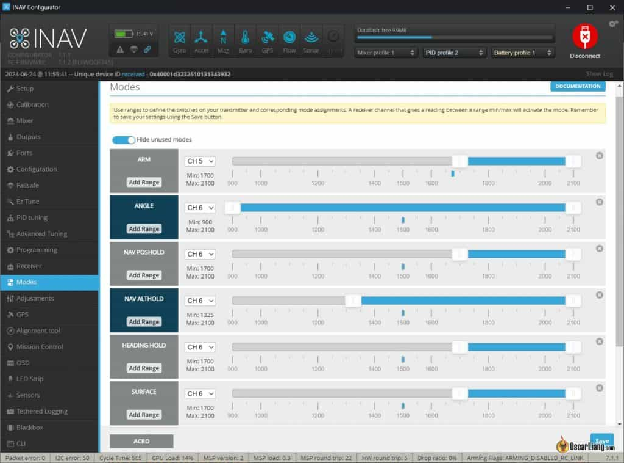Screen dimensions: 624x463
Task: Open the Configuration tab
Action: click(x=49, y=169)
